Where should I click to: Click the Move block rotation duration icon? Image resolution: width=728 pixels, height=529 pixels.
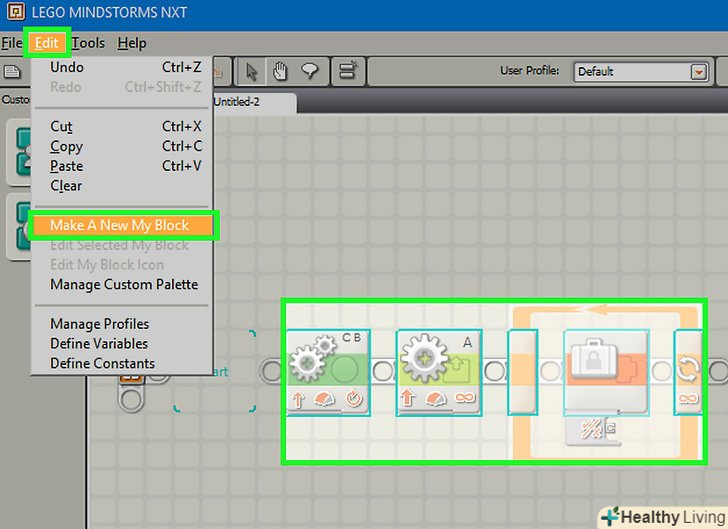[354, 398]
